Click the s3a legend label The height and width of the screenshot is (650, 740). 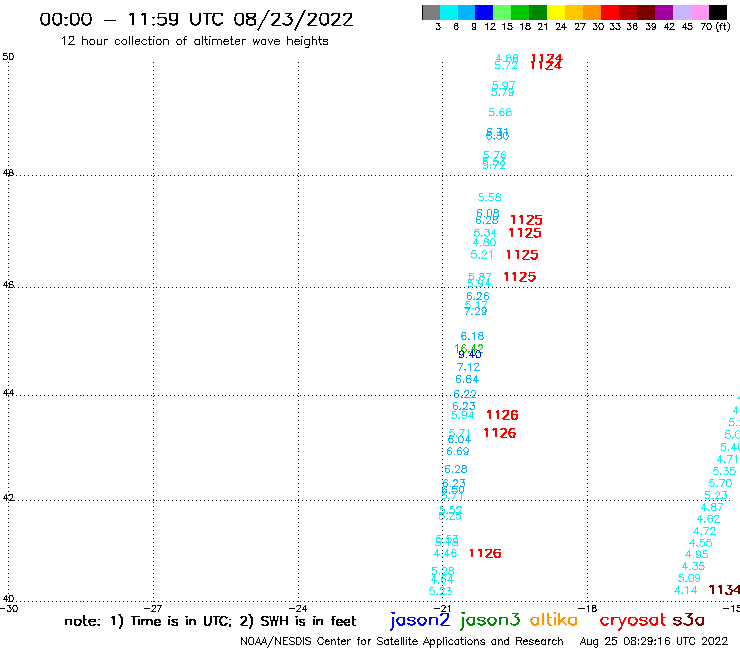689,620
